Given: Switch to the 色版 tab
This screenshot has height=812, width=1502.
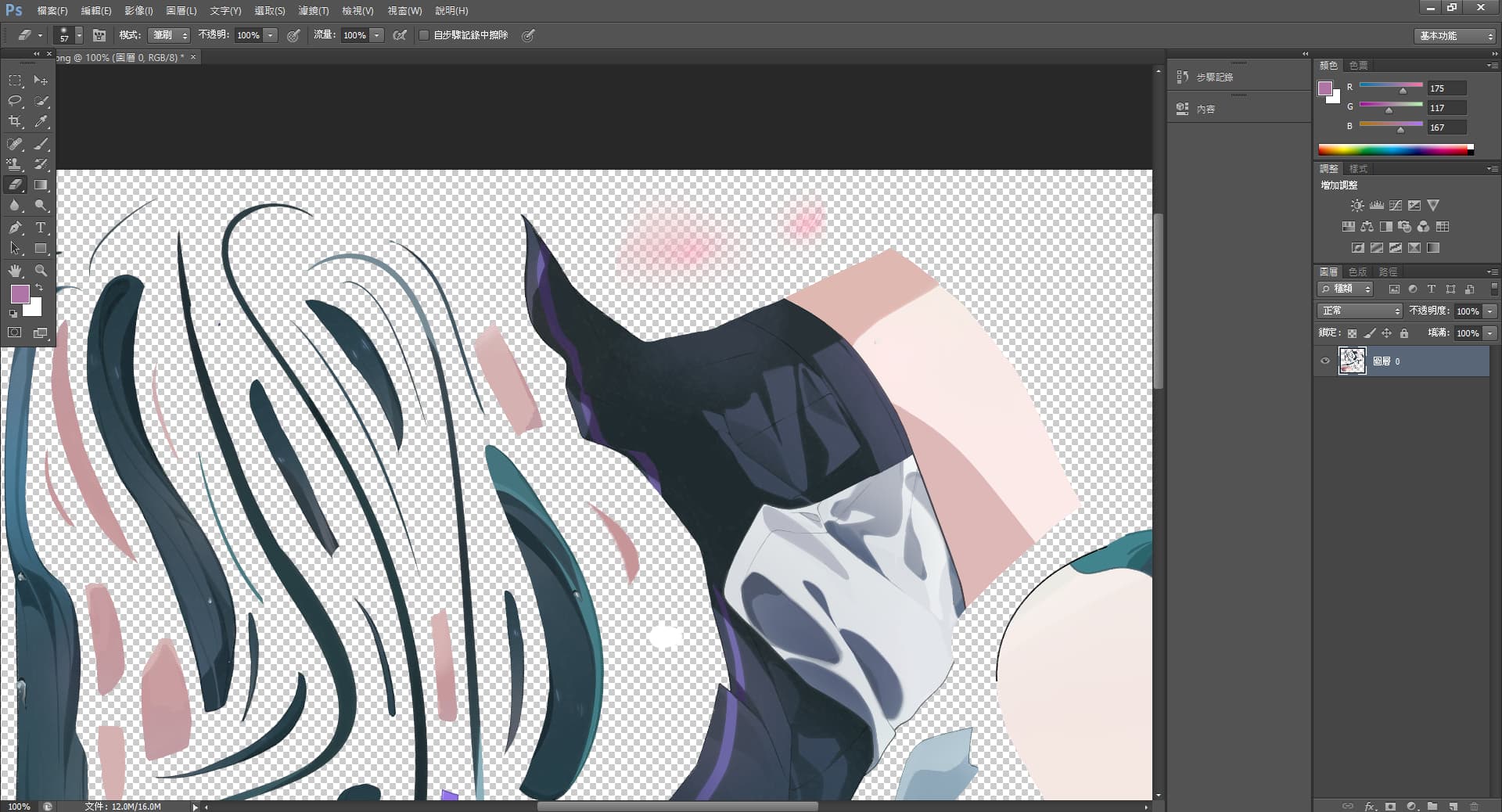Looking at the screenshot, I should point(1357,272).
